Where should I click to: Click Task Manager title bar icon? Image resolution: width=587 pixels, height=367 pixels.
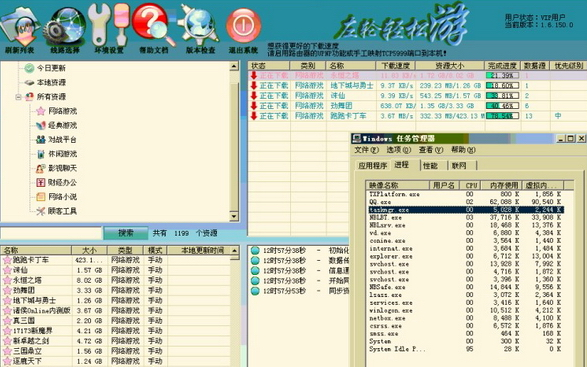tap(357, 139)
